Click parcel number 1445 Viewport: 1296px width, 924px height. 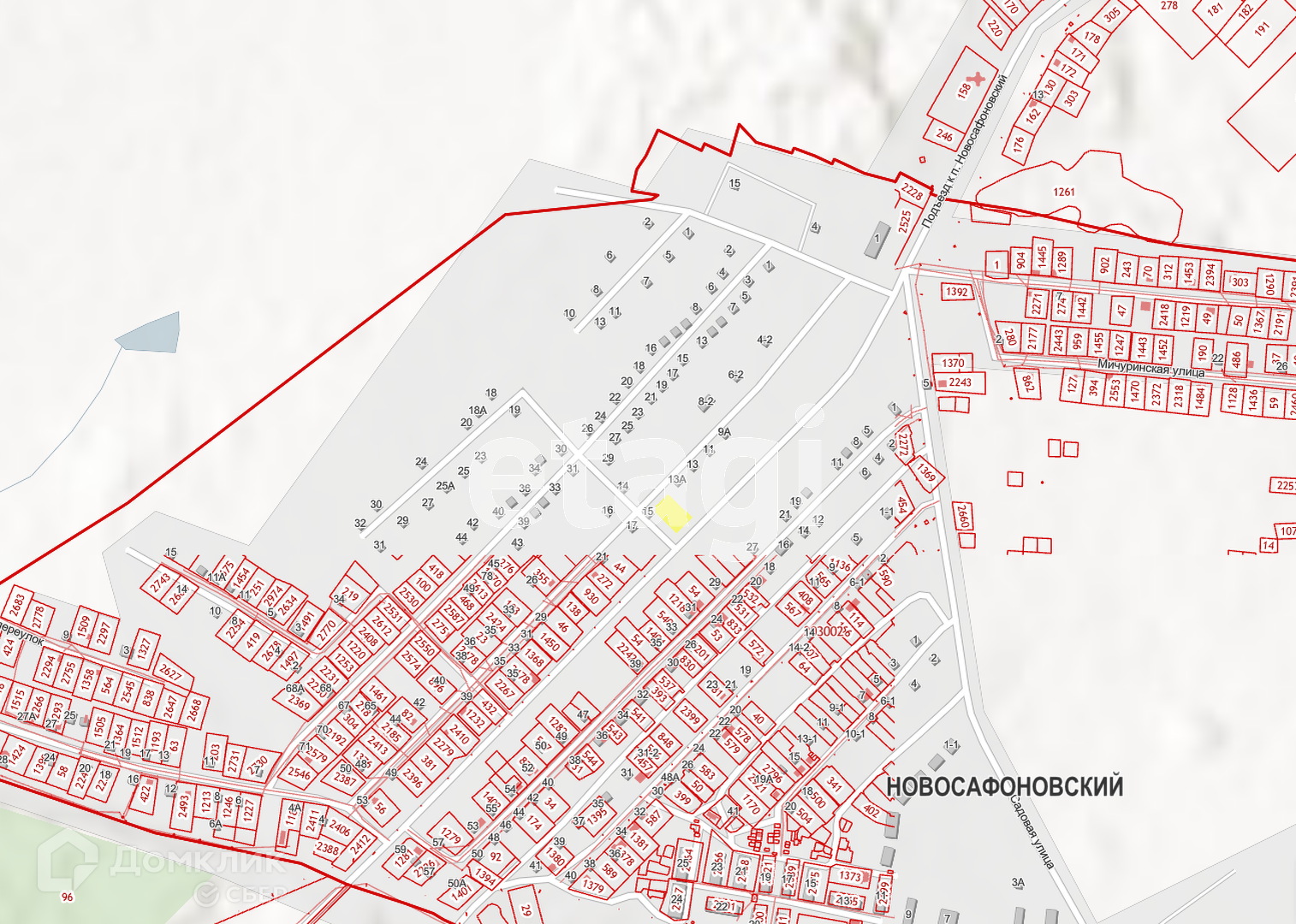pos(1042,255)
